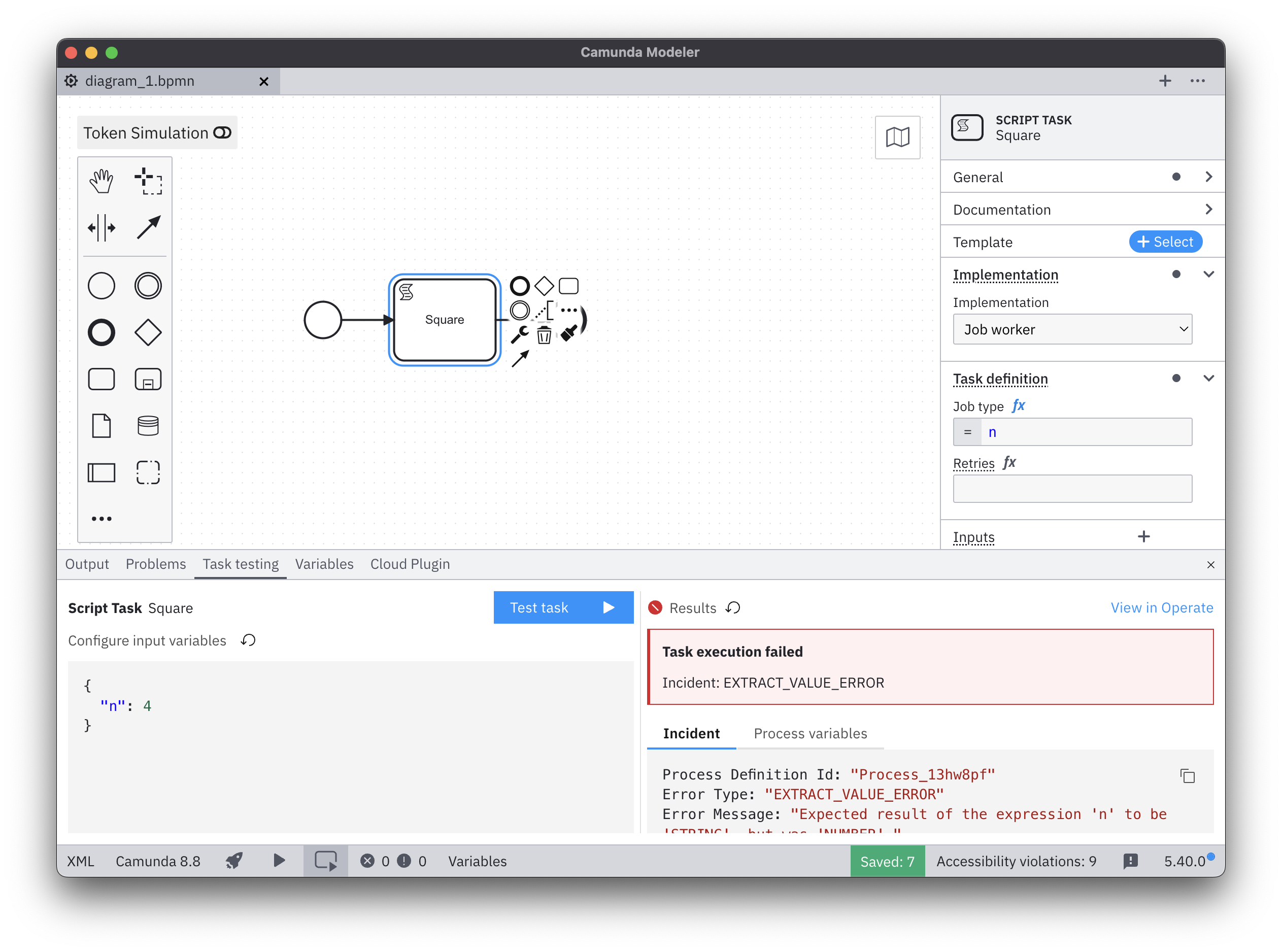Activate the Lasso selection tool
Screen dimensions: 1282x952
pos(148,181)
